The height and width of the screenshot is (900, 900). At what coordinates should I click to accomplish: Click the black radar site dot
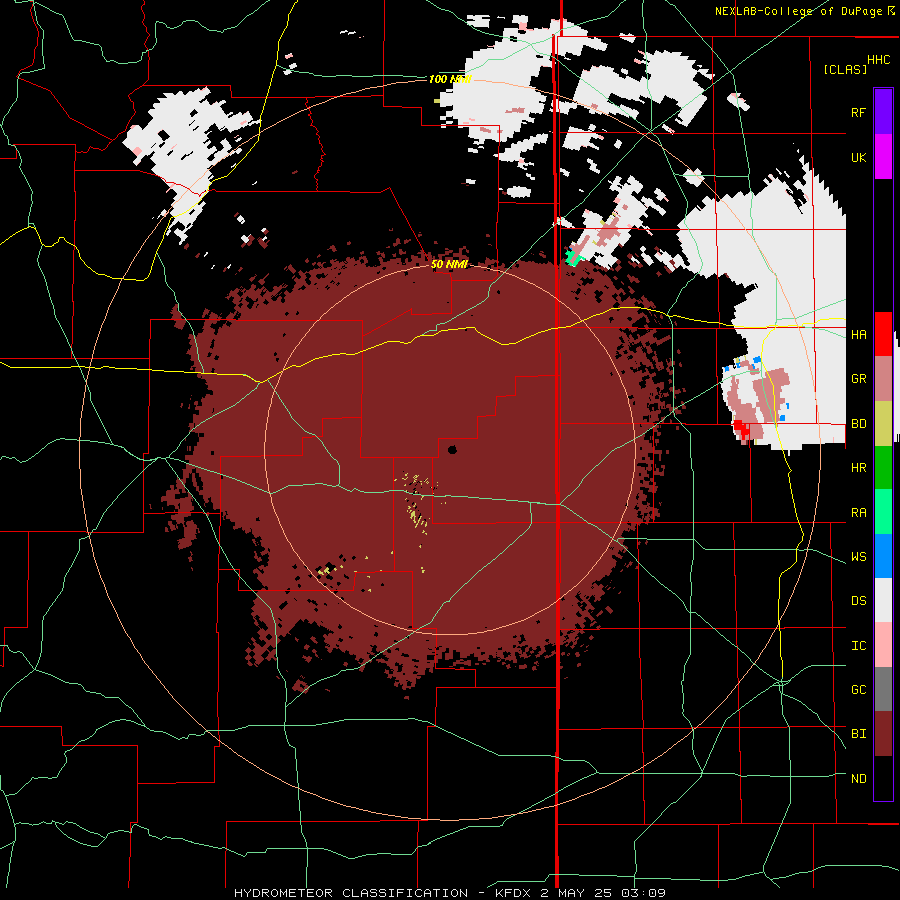452,450
